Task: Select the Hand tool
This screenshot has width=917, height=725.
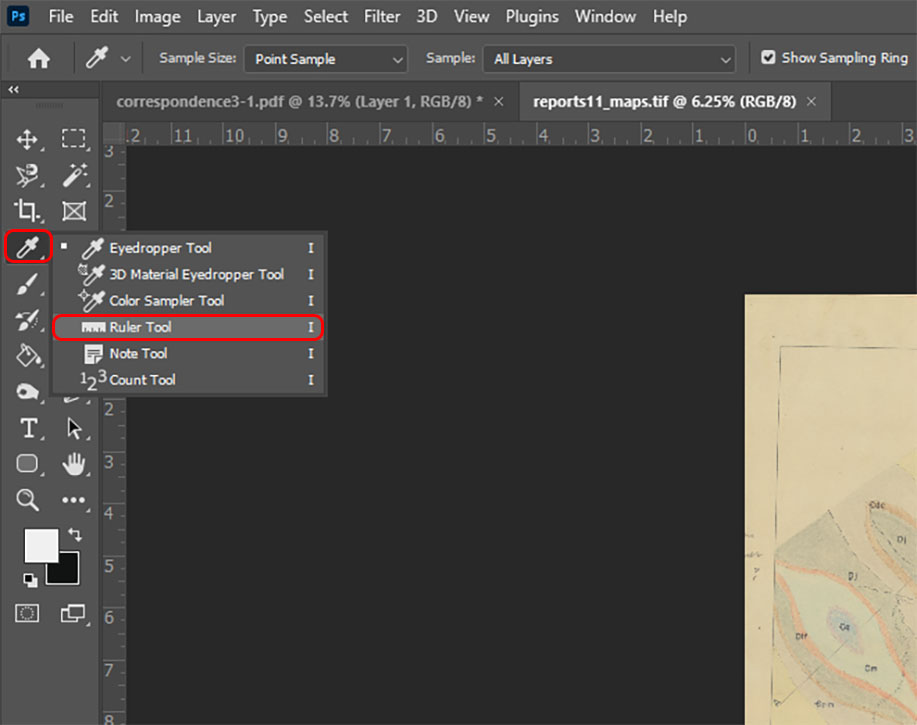Action: tap(74, 464)
